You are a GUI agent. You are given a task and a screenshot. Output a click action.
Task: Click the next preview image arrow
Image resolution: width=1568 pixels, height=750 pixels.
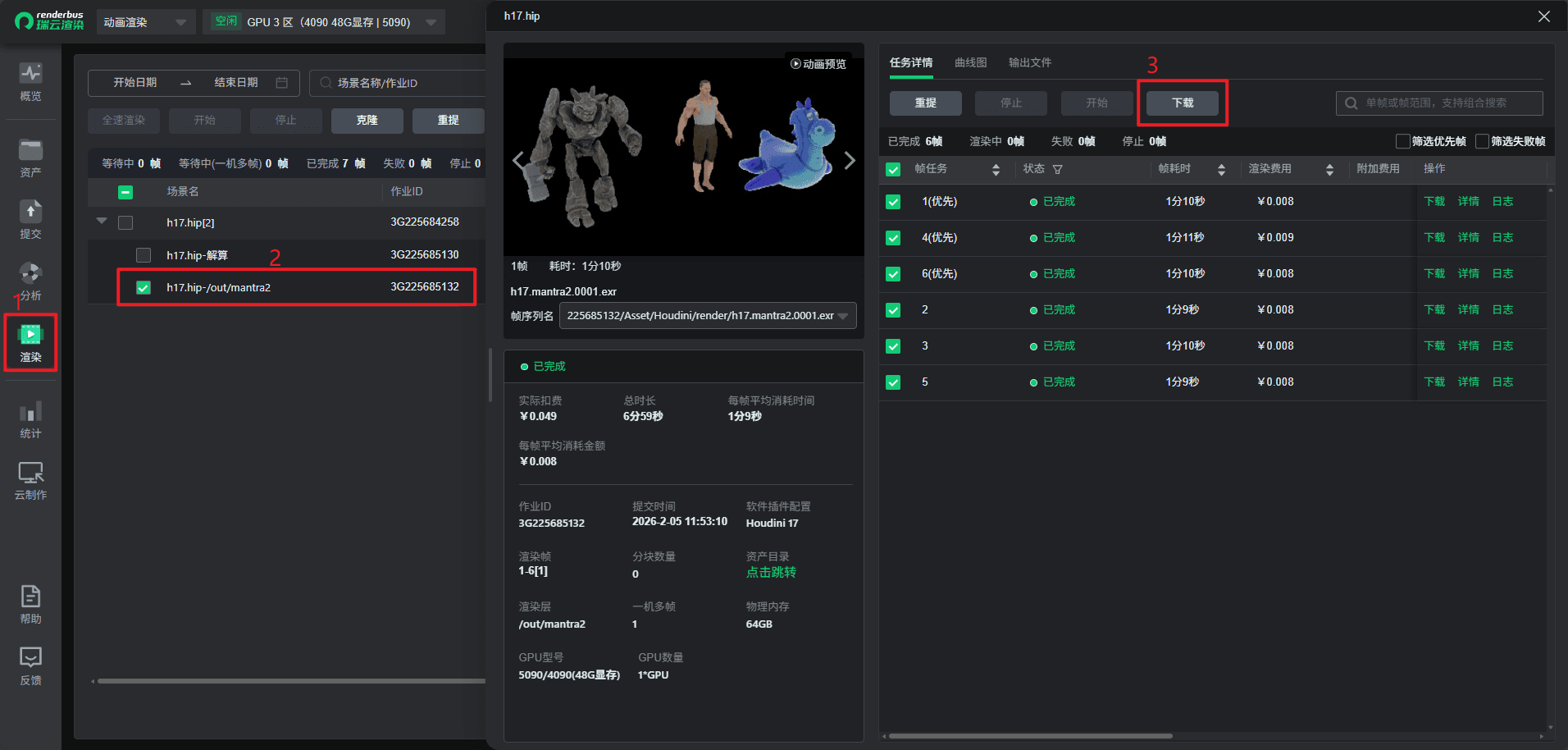click(x=850, y=161)
